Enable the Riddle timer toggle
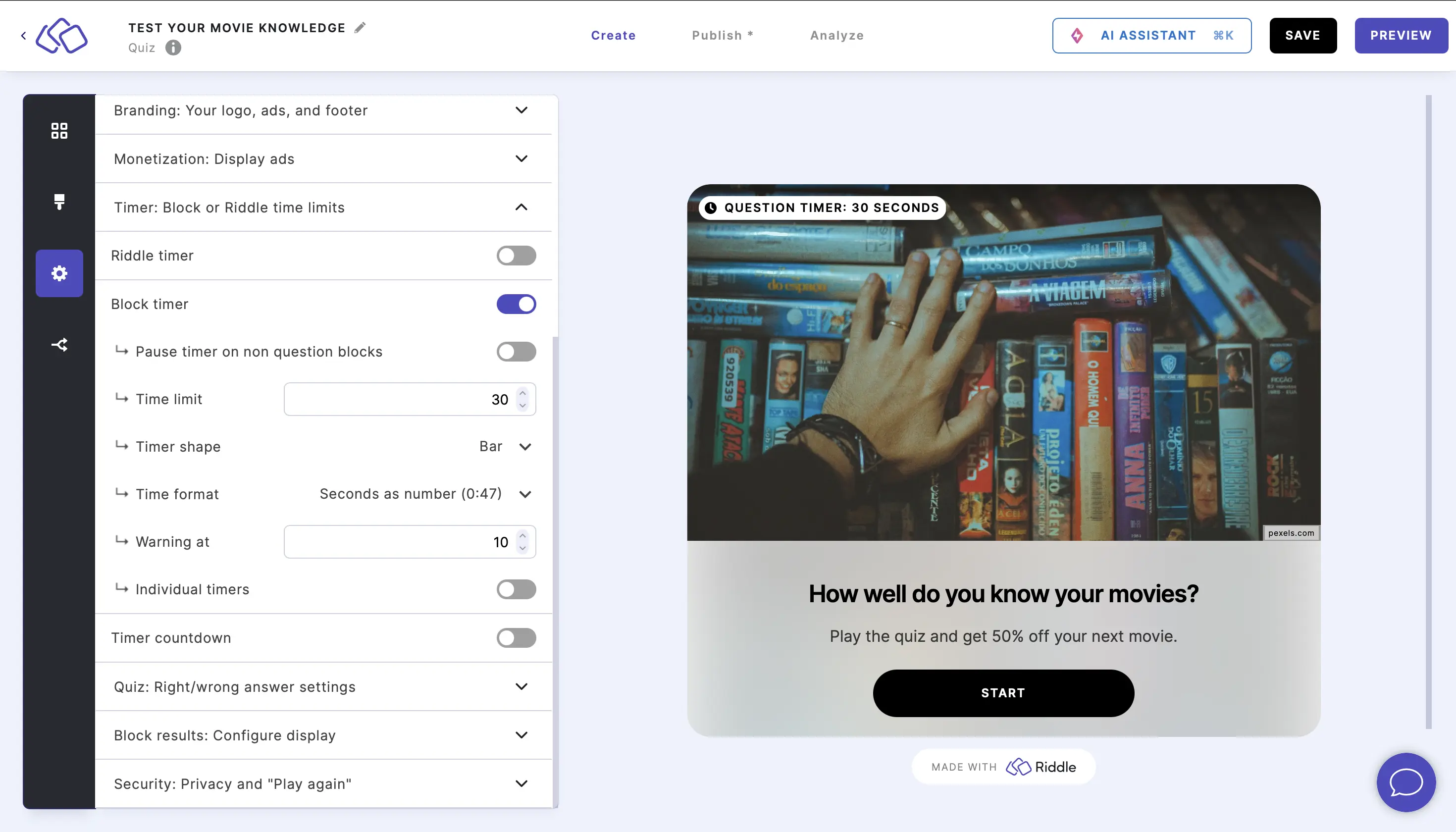 517,255
